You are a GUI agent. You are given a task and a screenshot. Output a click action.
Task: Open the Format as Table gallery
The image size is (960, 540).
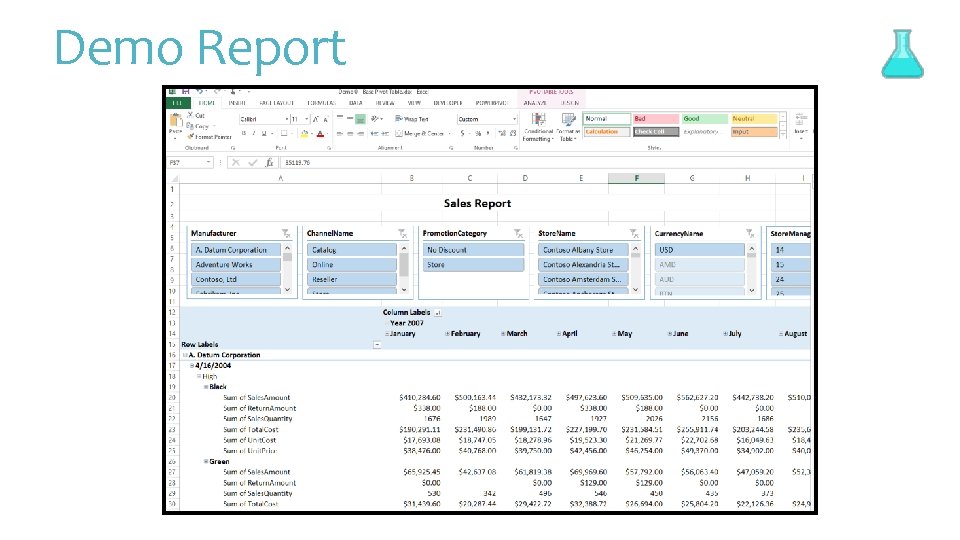(x=568, y=127)
